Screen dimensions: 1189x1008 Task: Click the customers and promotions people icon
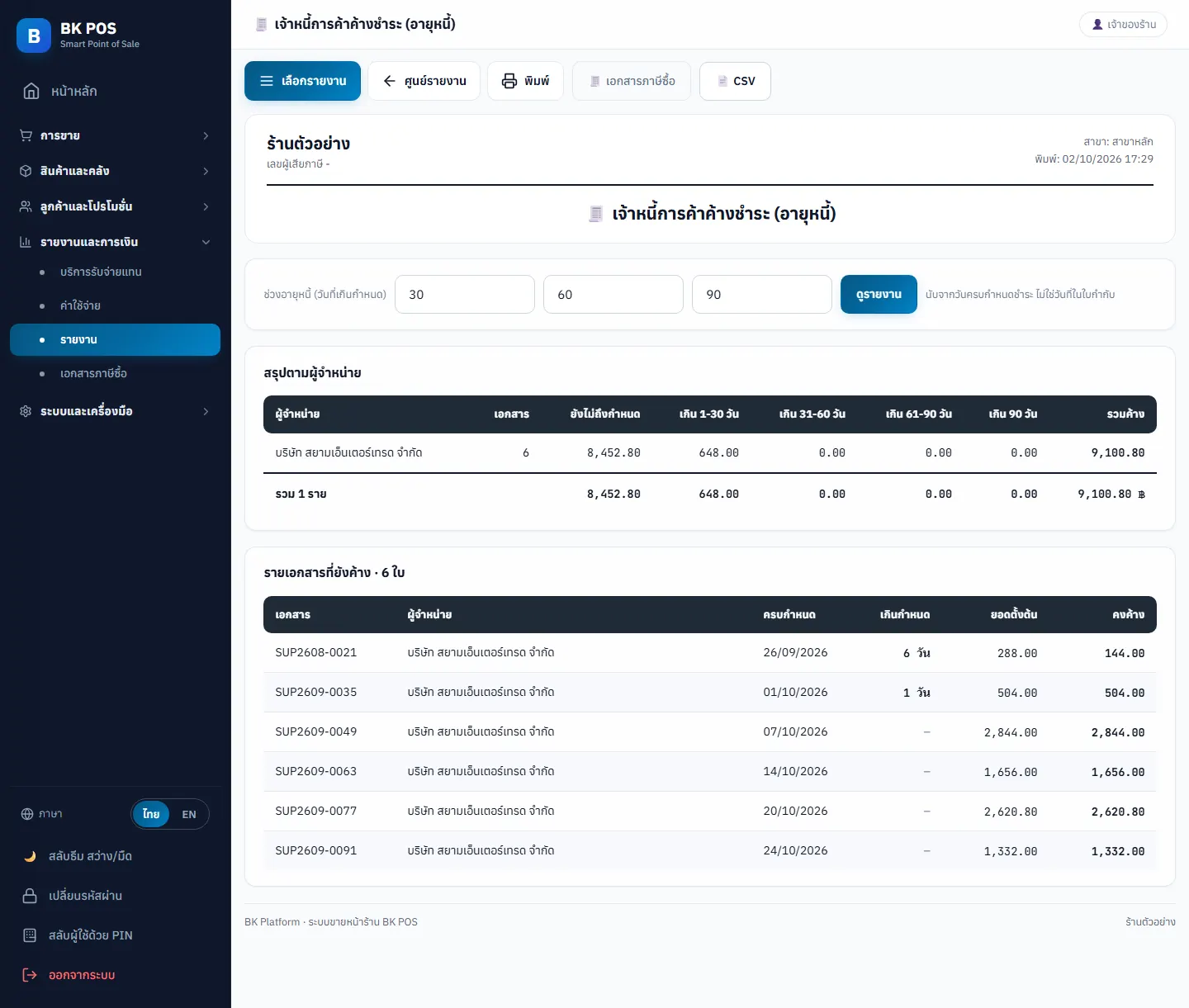(x=26, y=206)
